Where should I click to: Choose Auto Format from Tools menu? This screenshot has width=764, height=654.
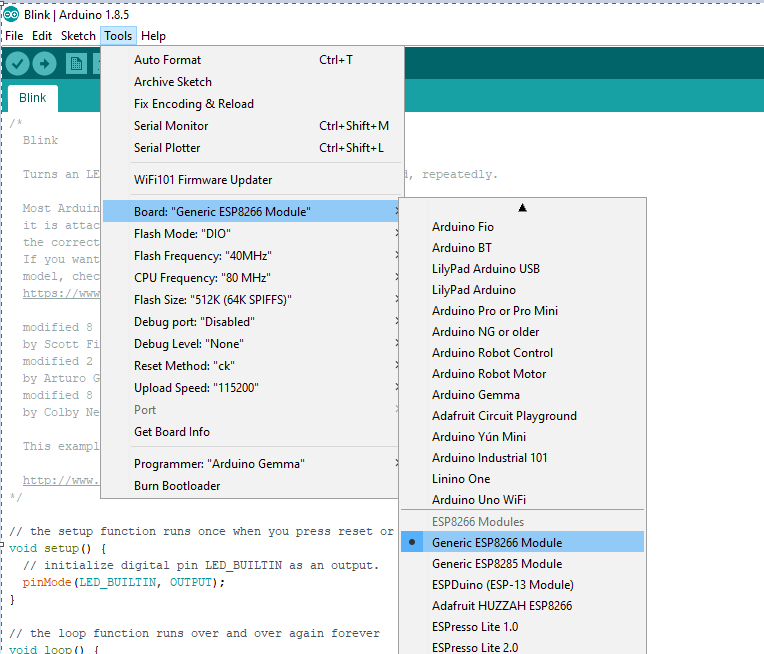pos(252,60)
